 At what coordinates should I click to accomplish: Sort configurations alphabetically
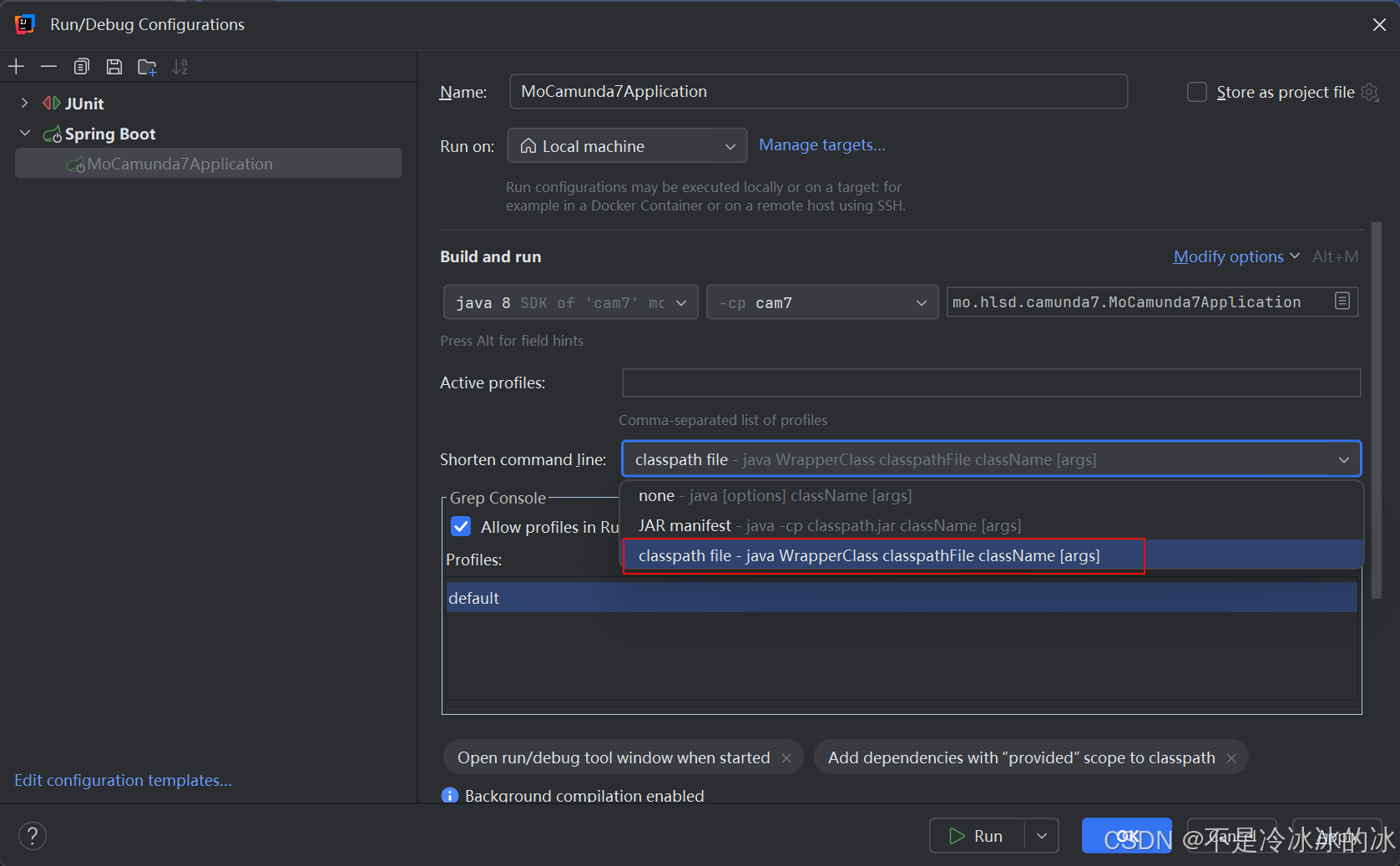tap(179, 66)
